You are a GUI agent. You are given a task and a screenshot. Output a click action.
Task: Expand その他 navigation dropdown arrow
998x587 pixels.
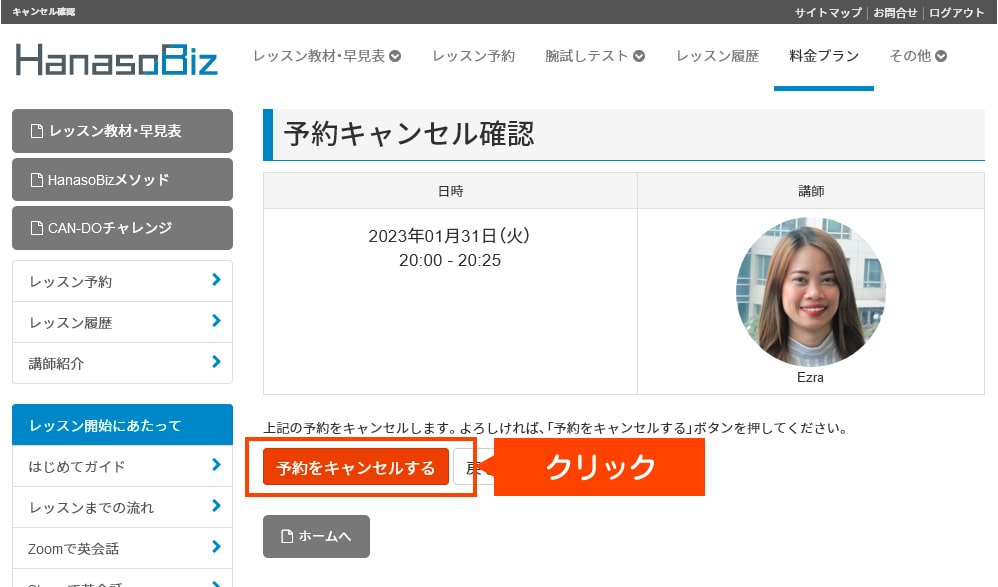(941, 56)
